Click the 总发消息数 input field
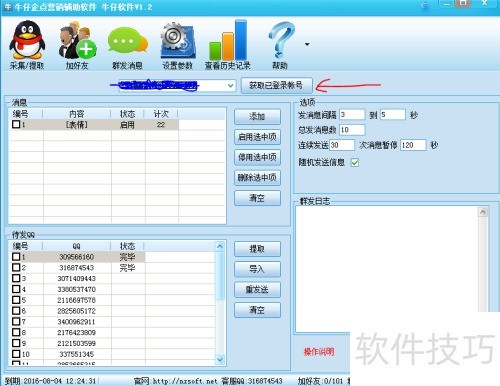 [x=352, y=130]
